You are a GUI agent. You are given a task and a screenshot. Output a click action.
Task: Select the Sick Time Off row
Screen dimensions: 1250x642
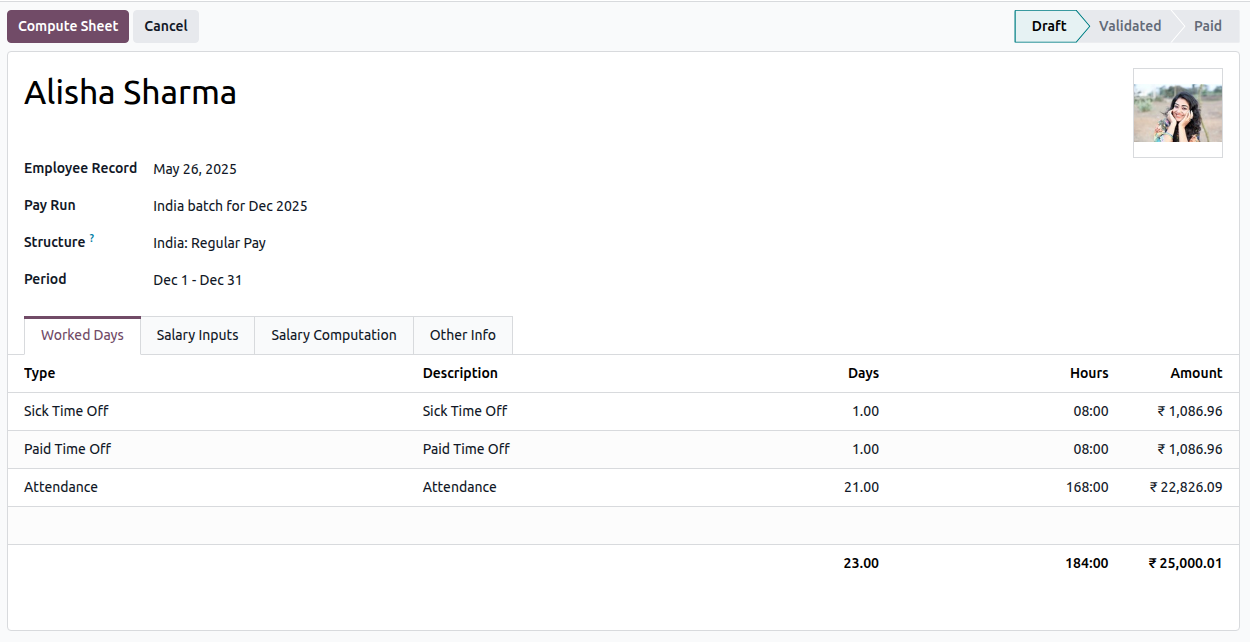pyautogui.click(x=66, y=411)
